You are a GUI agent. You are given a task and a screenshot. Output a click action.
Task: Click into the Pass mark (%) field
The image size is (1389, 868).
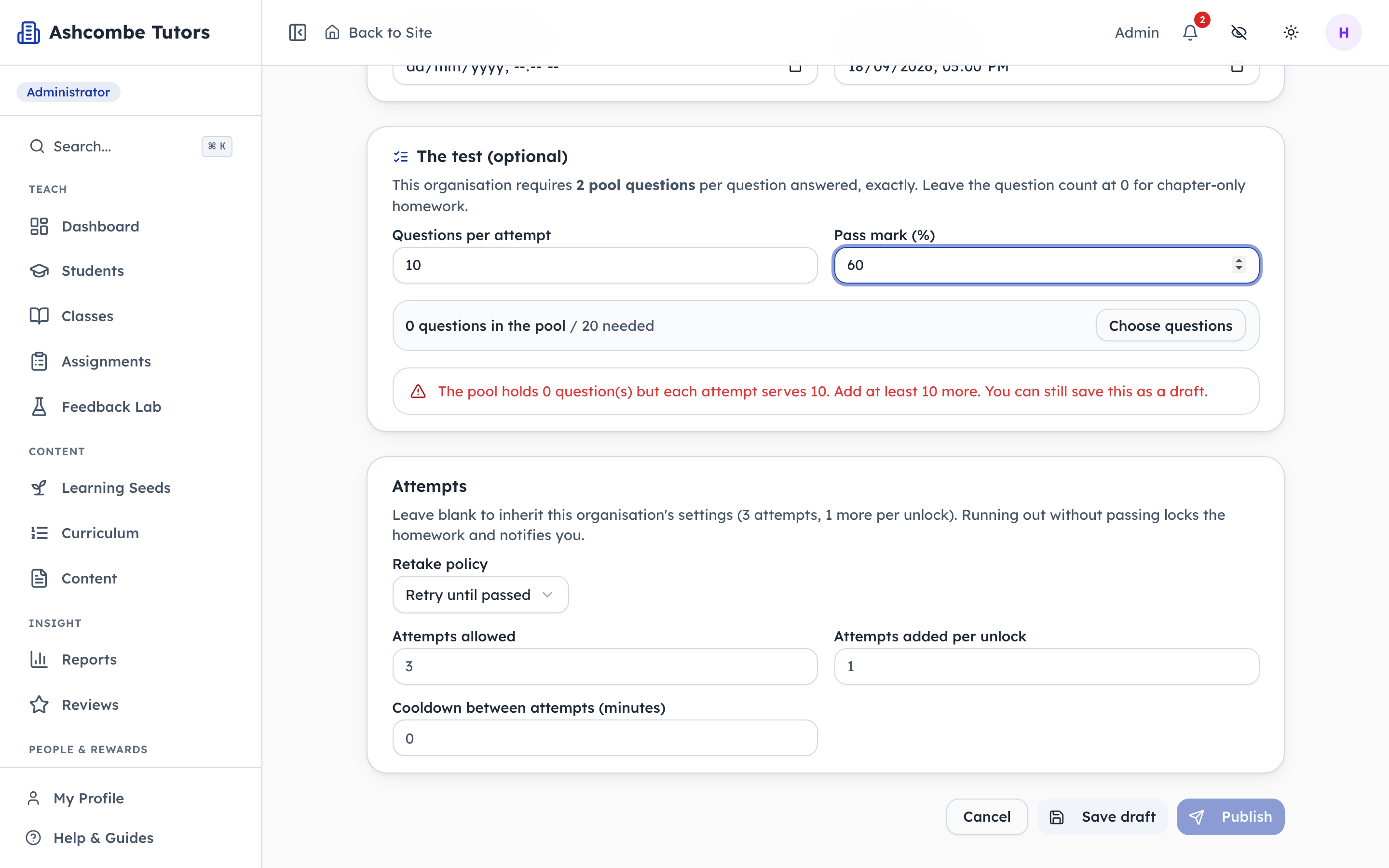pos(1047,265)
